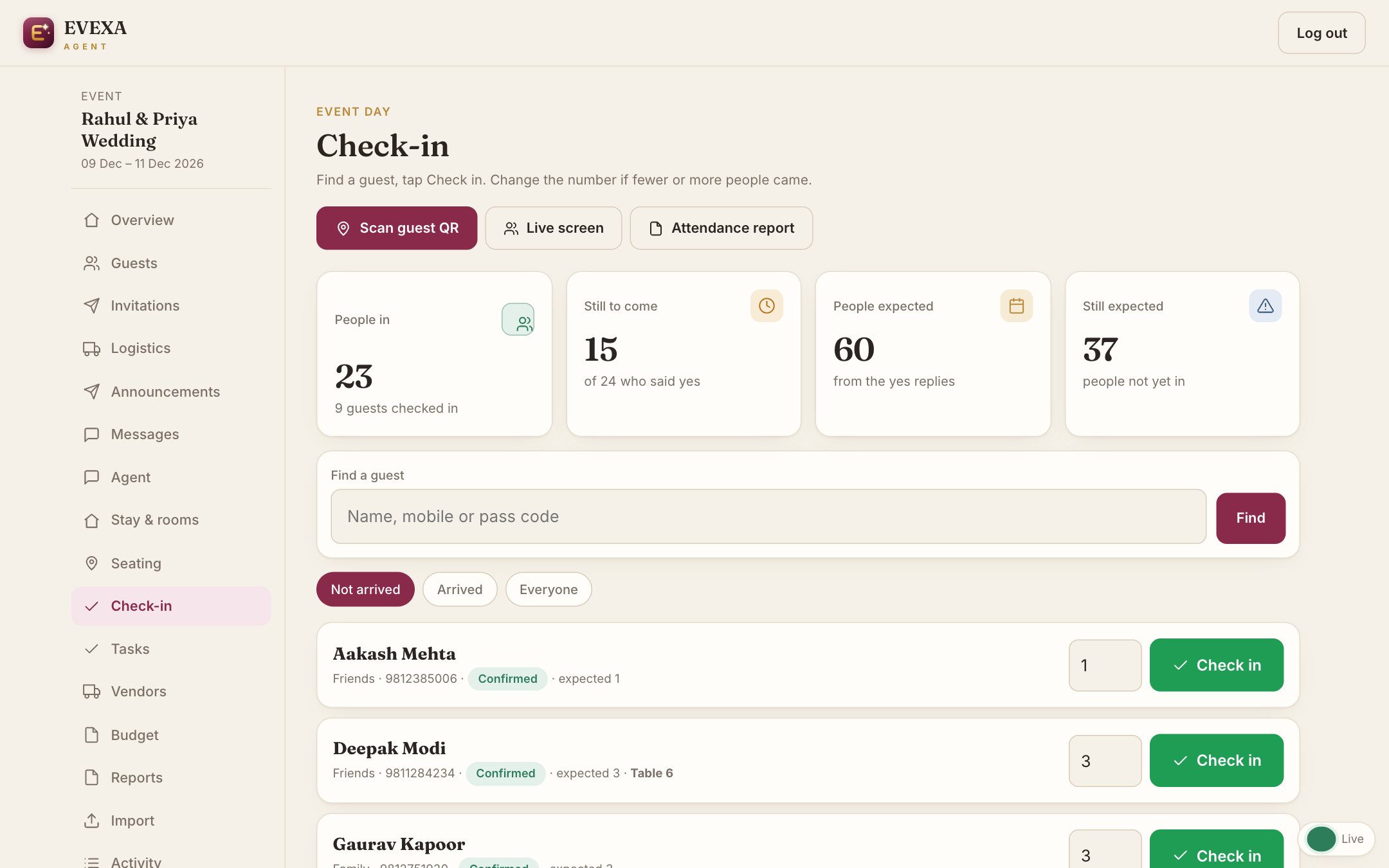Click the Log out button

pos(1321,33)
